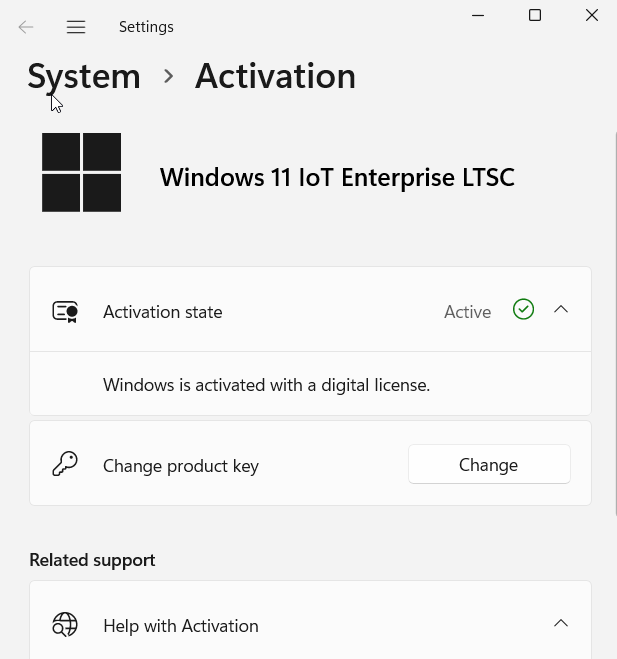Click the Activation state label
617x659 pixels.
point(163,312)
